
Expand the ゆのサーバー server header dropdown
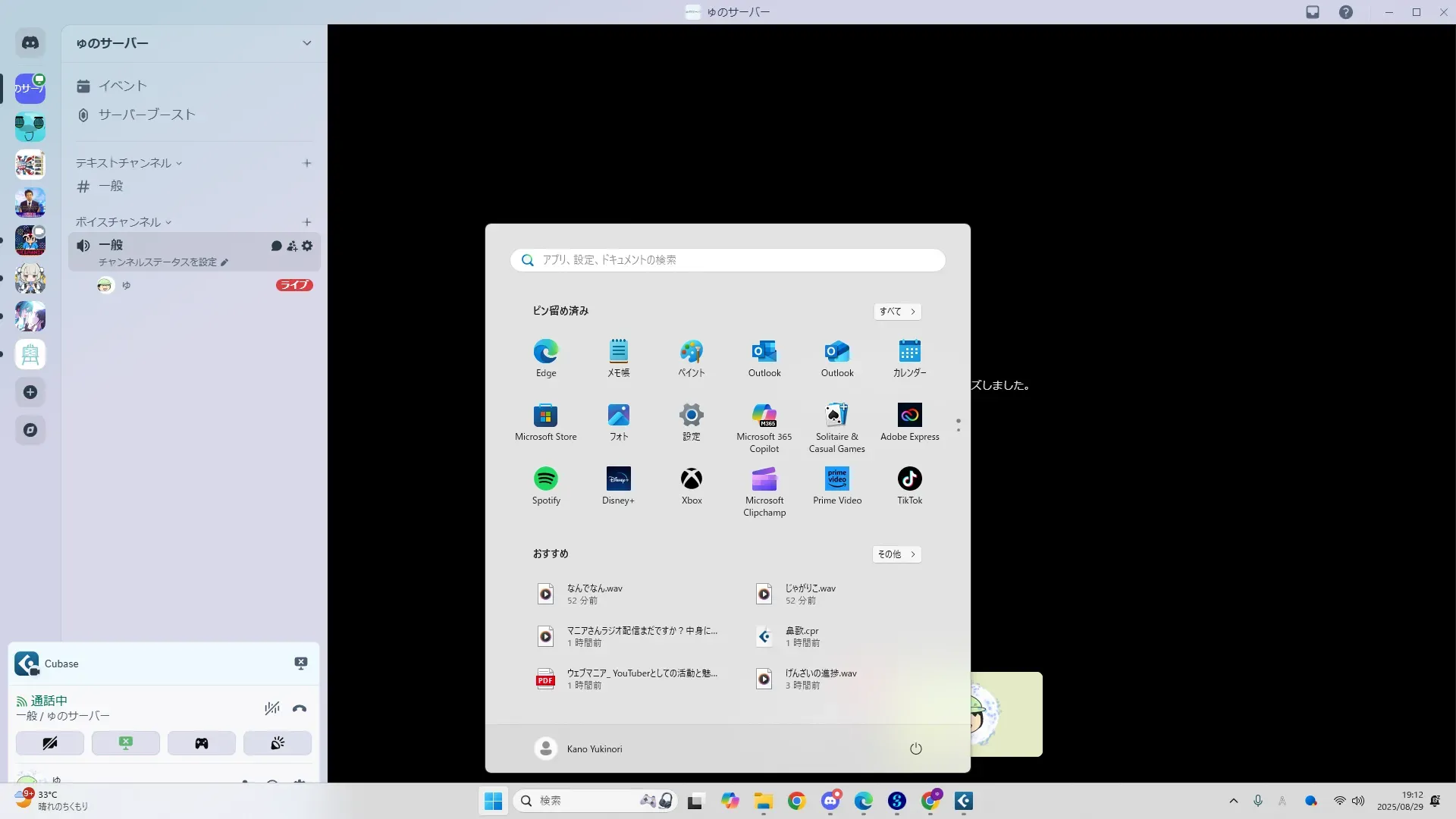point(306,43)
